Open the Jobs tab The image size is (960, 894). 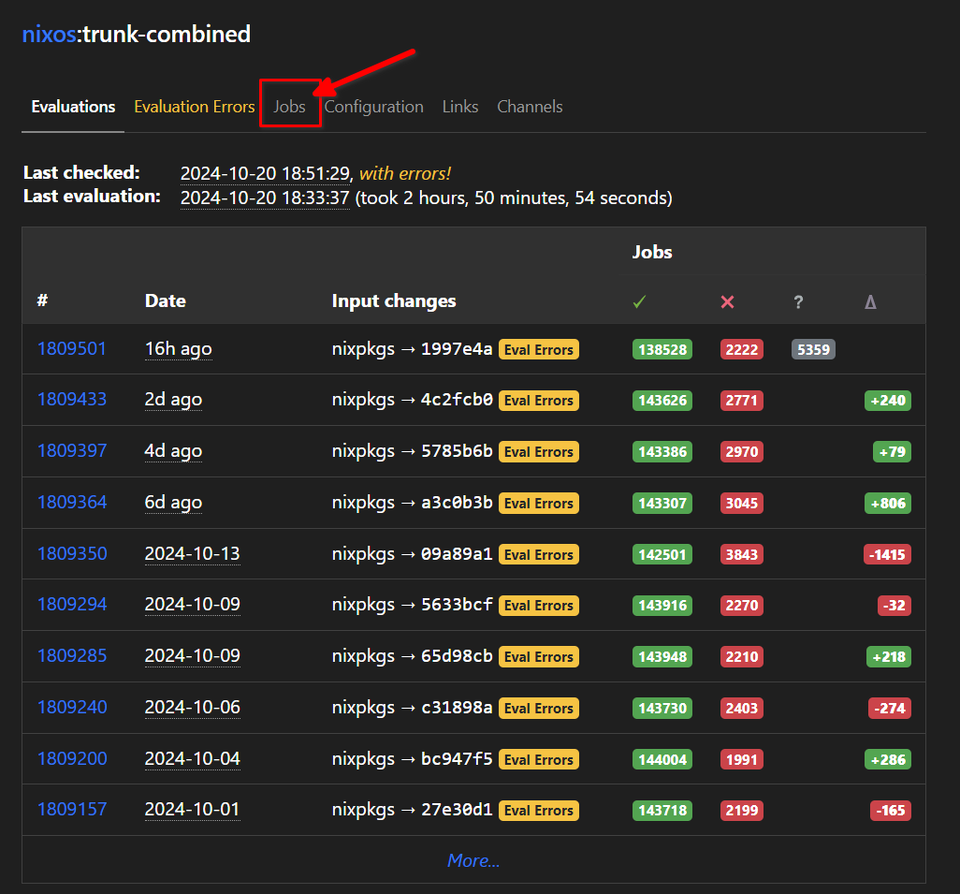(290, 107)
